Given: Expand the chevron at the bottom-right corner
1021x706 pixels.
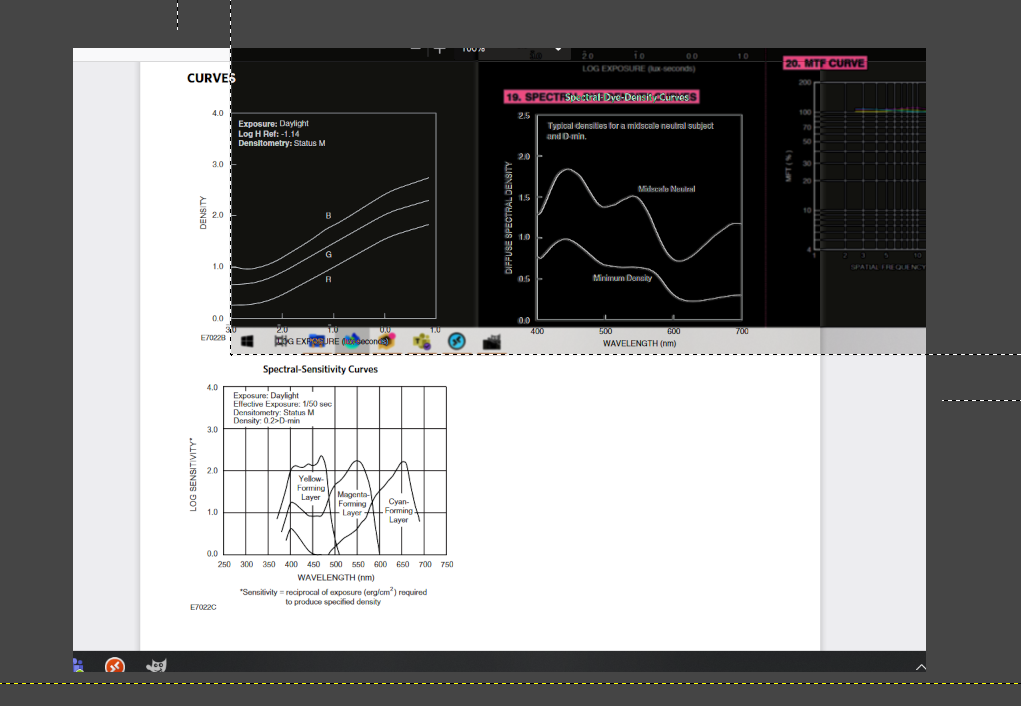Looking at the screenshot, I should click(x=920, y=665).
